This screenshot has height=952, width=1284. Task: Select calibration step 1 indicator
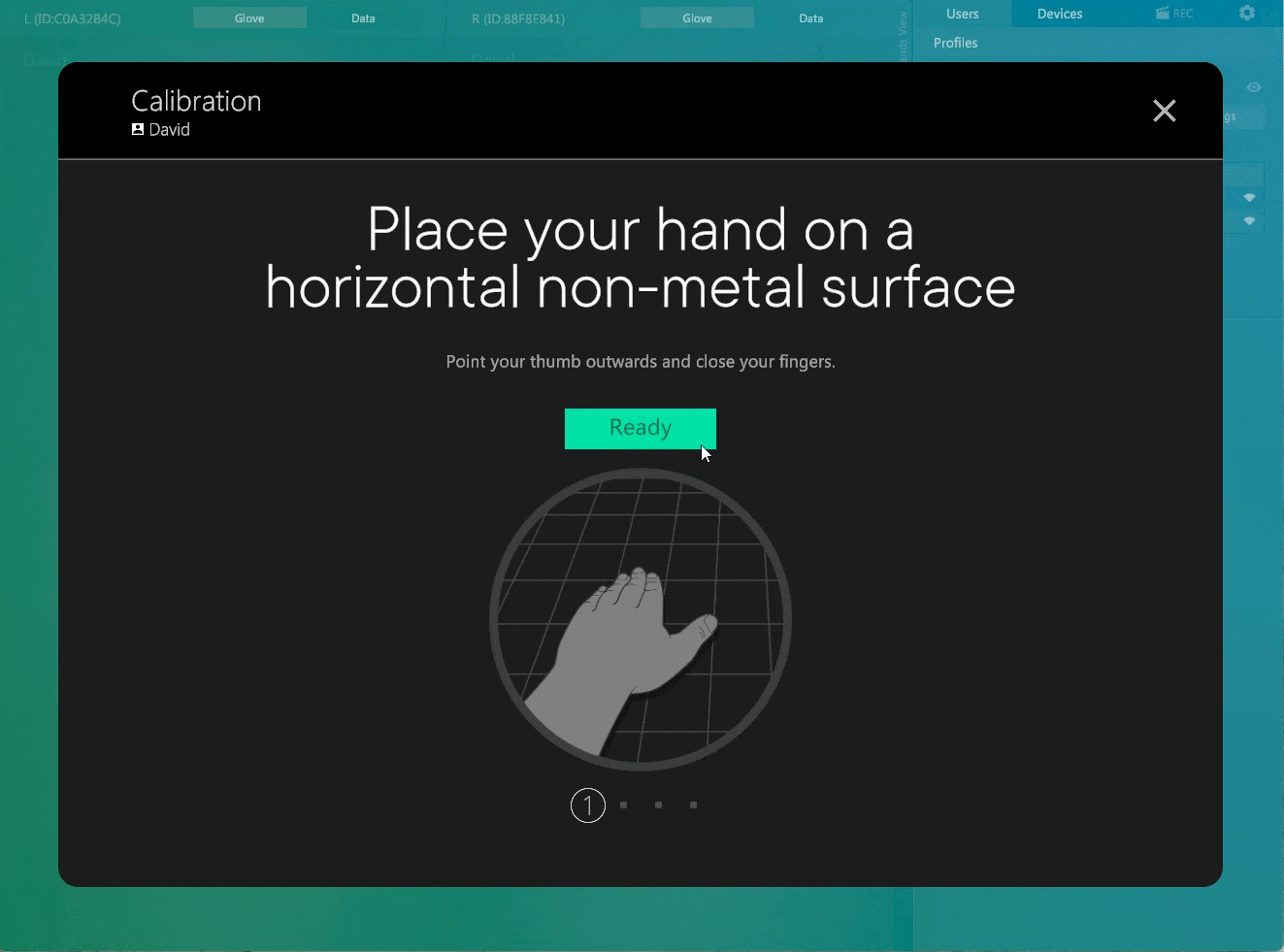point(588,805)
